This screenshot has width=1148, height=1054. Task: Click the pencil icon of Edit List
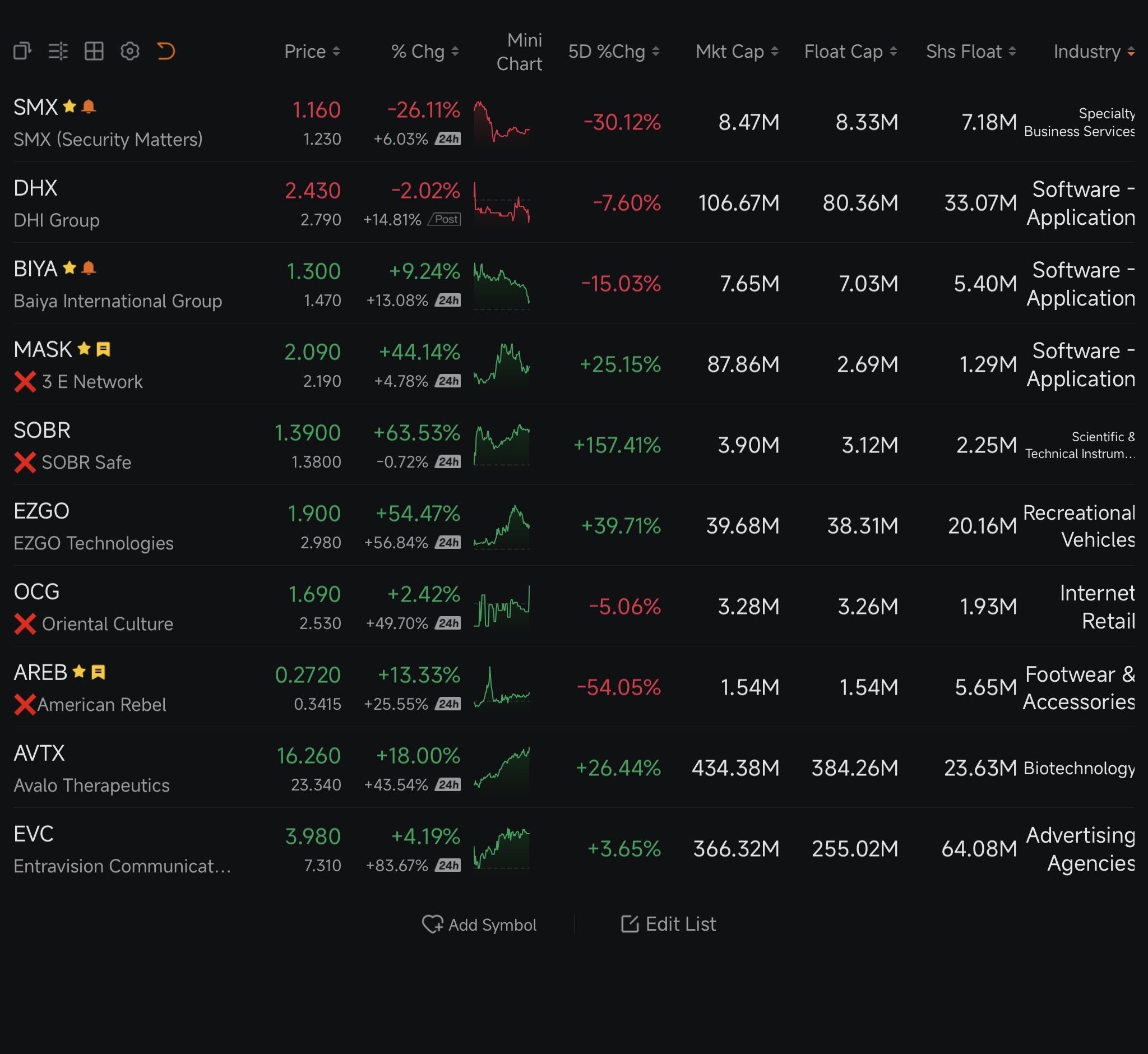click(629, 924)
